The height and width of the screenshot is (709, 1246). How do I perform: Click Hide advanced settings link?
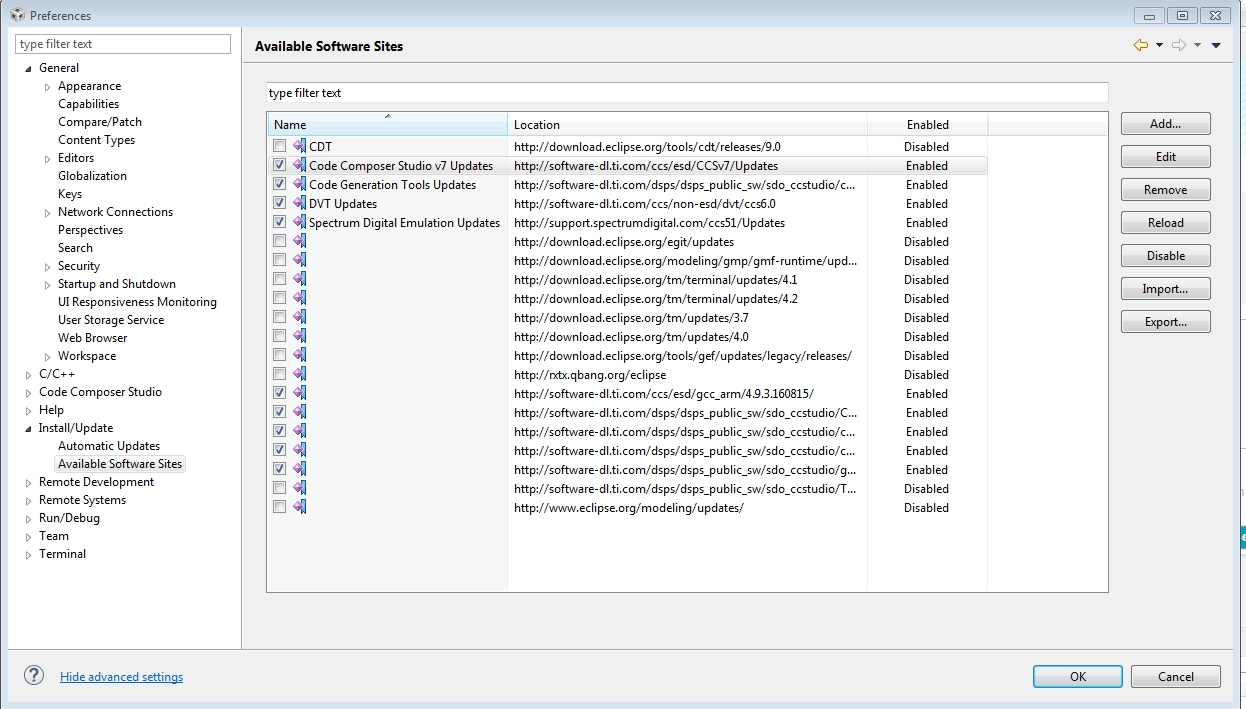click(121, 677)
